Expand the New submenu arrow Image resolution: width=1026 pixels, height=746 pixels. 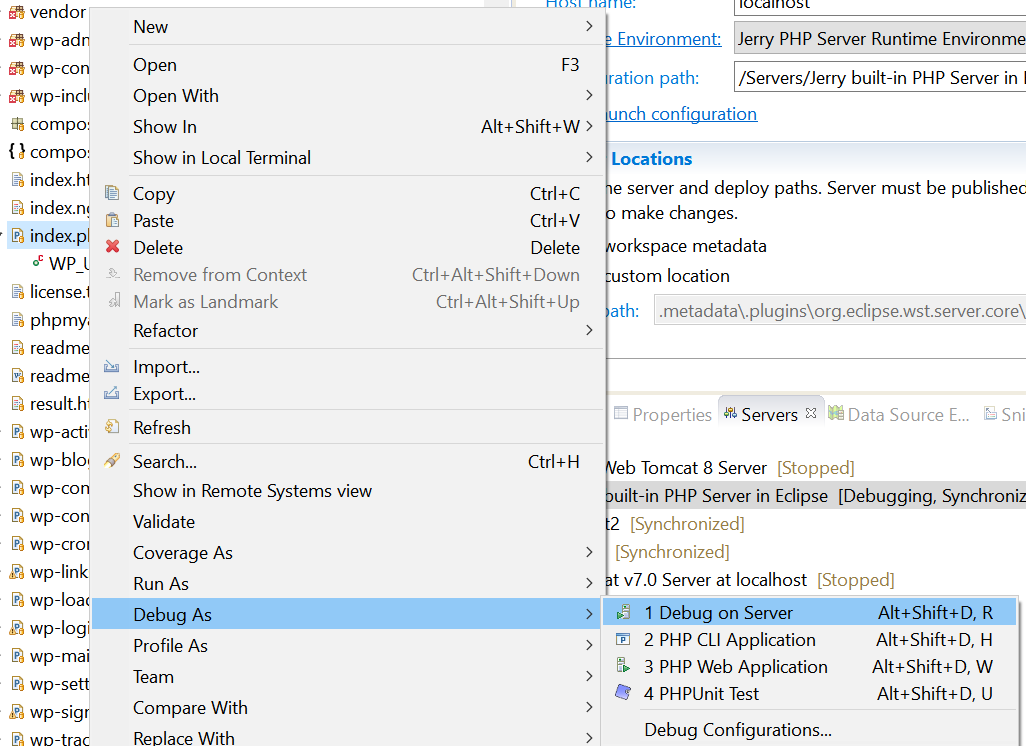pos(589,26)
